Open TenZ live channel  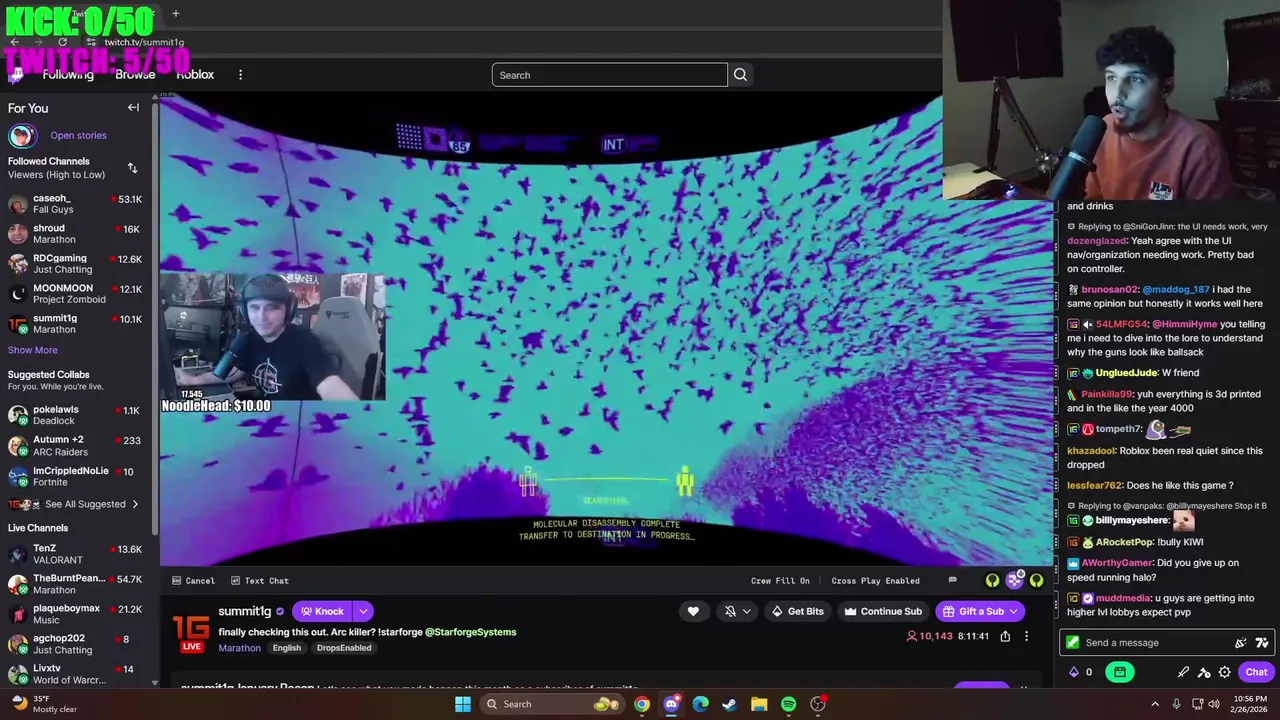click(x=75, y=554)
